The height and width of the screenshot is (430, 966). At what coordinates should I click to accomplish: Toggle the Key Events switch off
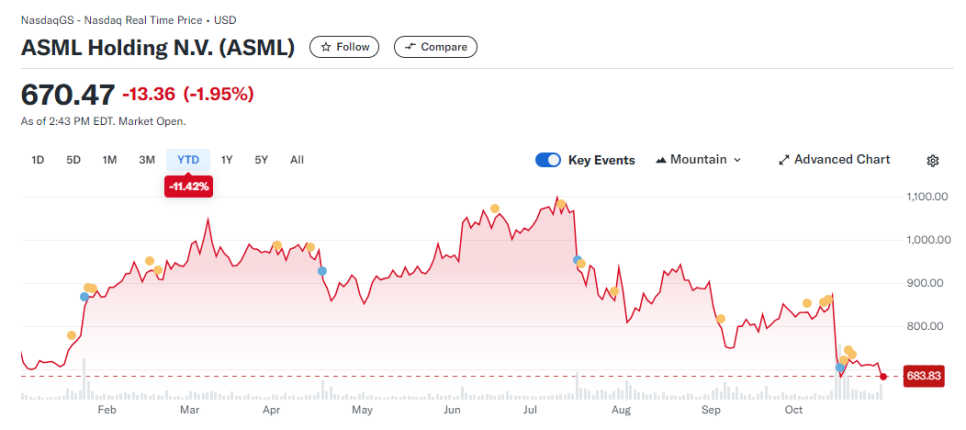point(548,160)
